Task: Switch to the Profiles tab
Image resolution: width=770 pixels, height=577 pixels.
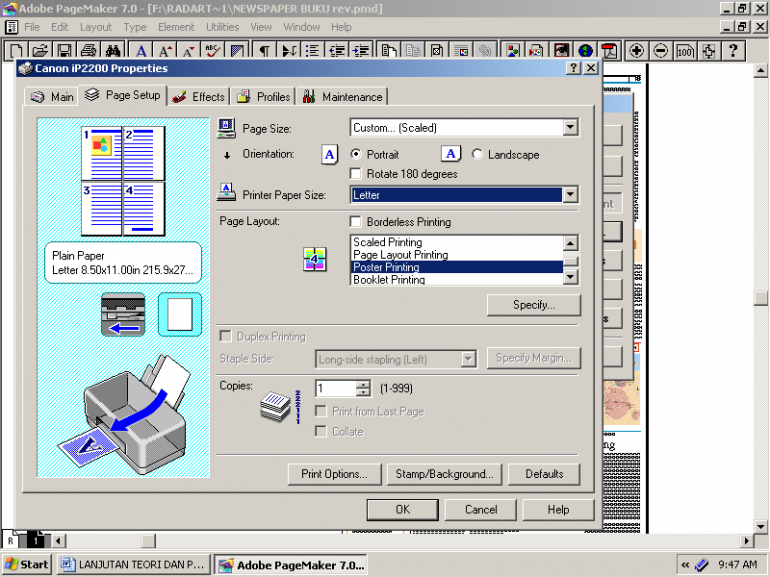Action: click(x=264, y=97)
